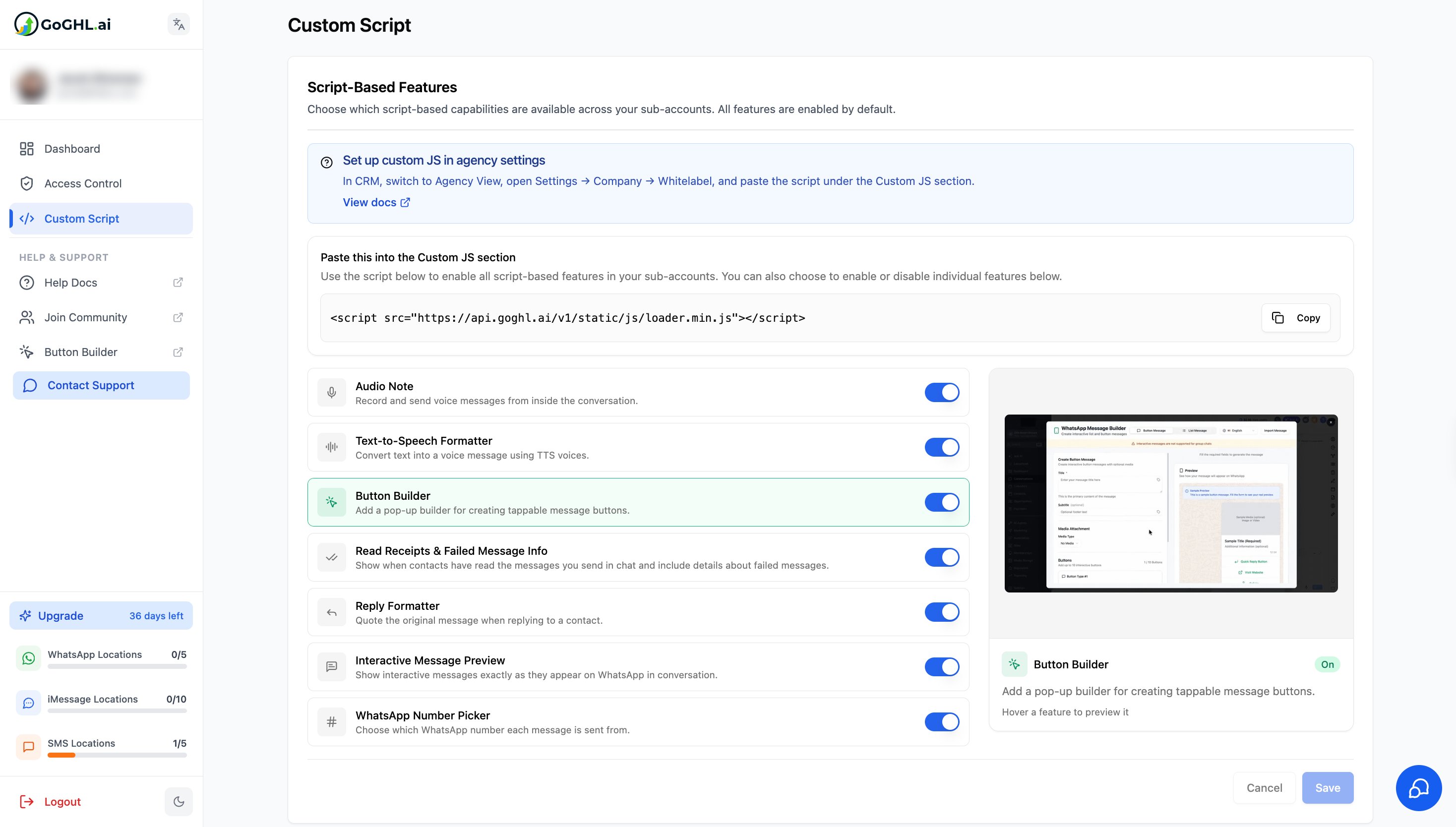Click the Dashboard grid icon

coord(27,149)
